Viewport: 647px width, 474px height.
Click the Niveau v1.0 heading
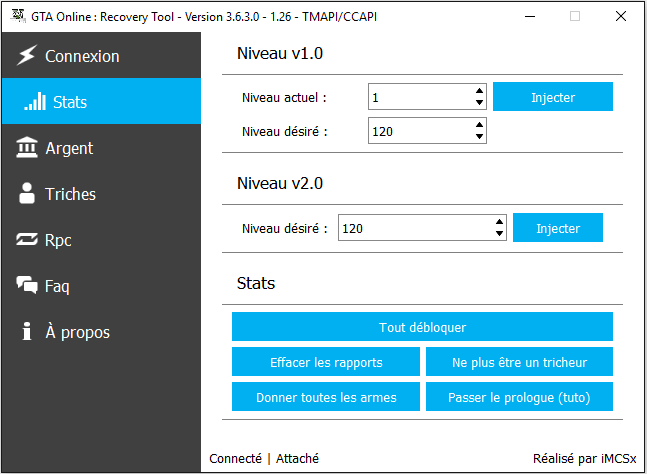pyautogui.click(x=280, y=53)
